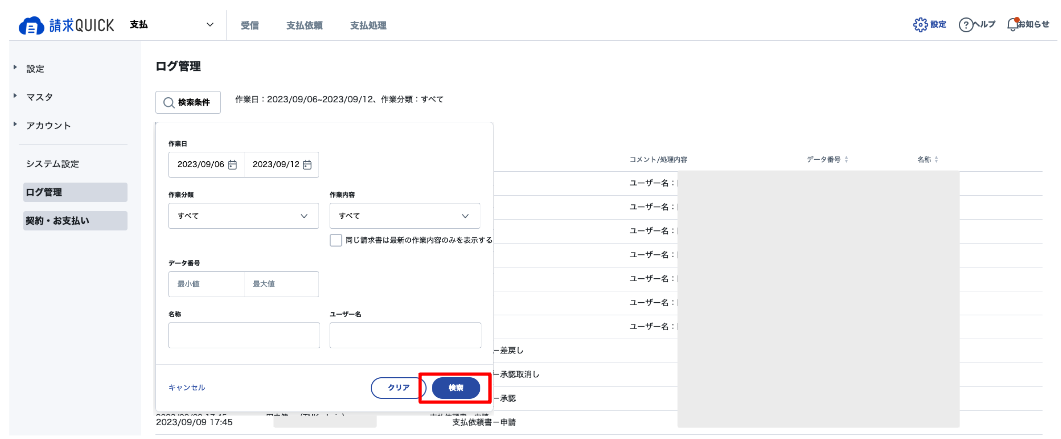Click the 2023/09/06 start date field
1061x439 pixels.
pyautogui.click(x=206, y=164)
